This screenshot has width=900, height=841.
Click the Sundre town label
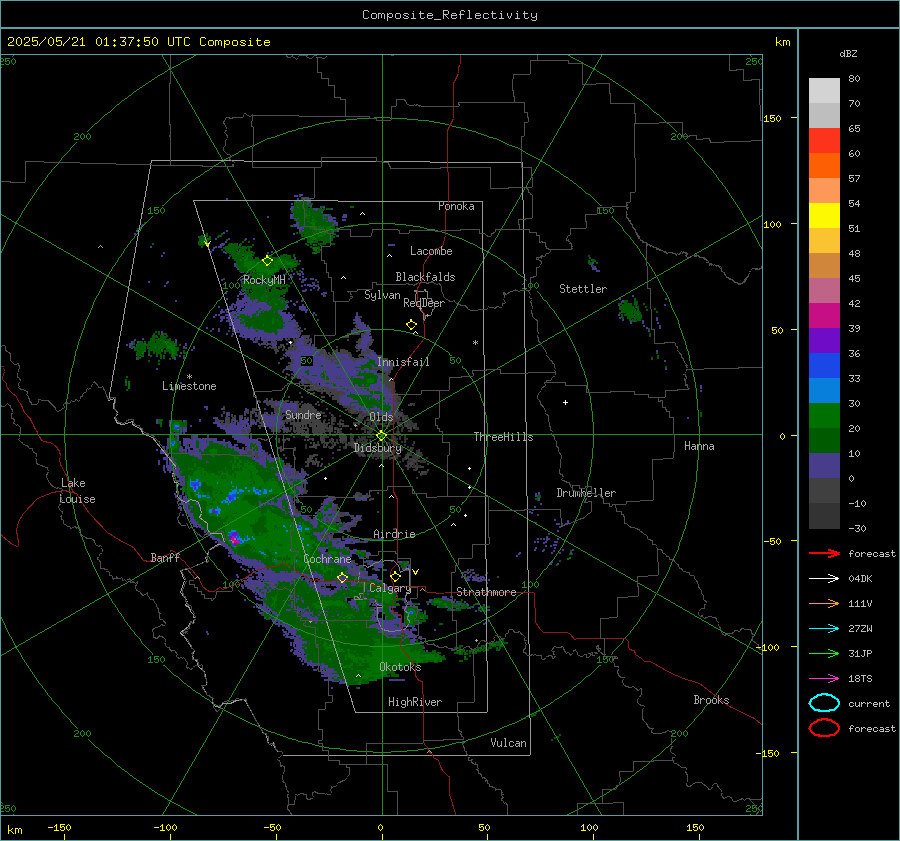pos(303,414)
